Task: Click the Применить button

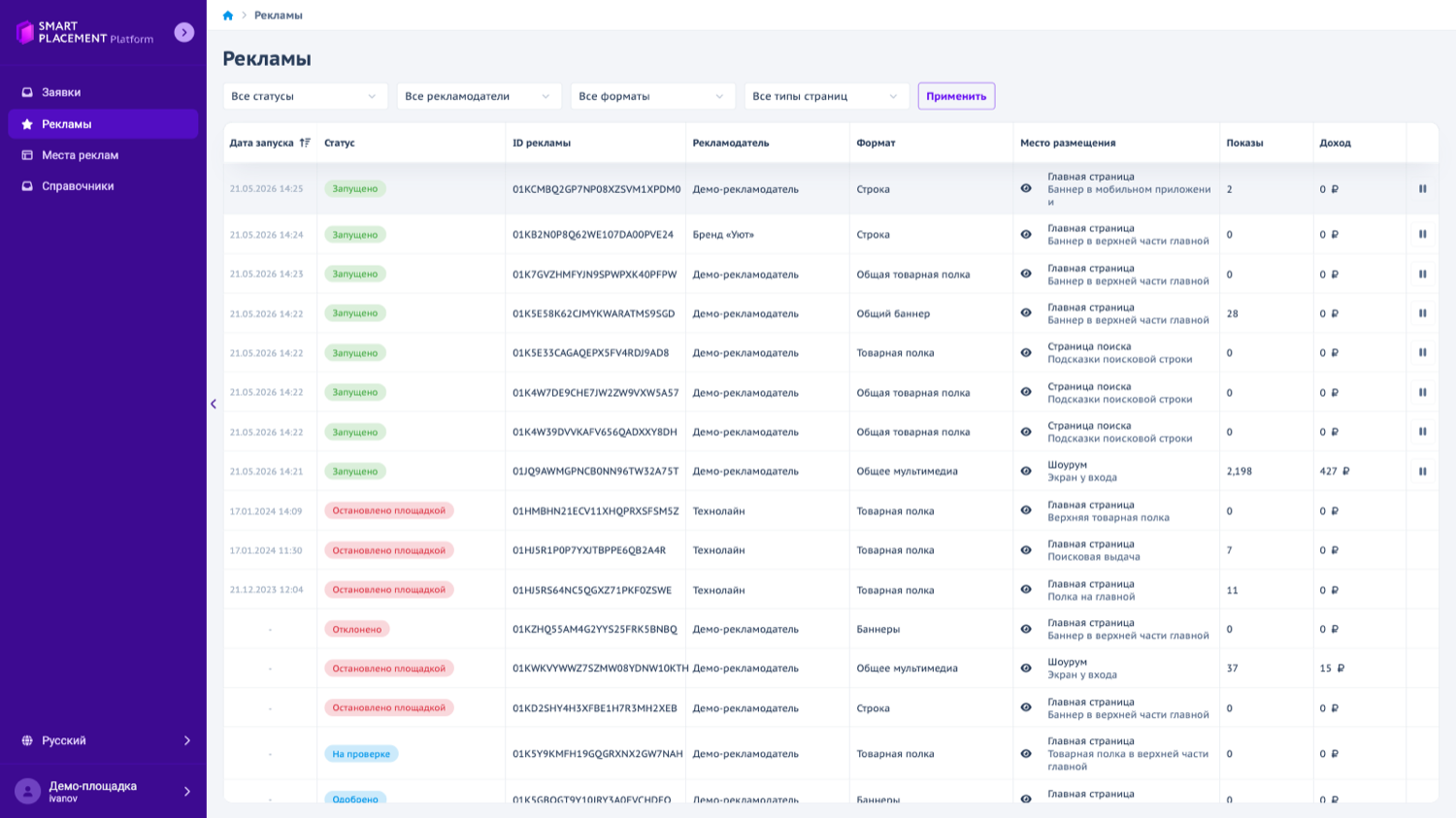Action: click(x=956, y=96)
